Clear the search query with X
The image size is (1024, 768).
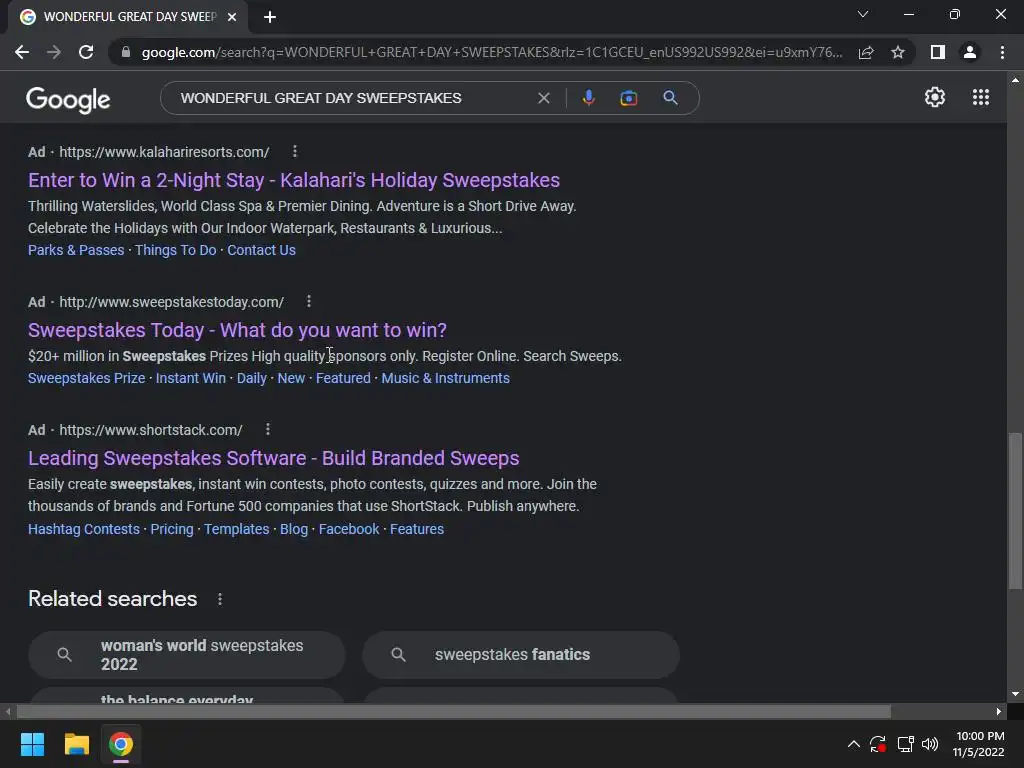pyautogui.click(x=543, y=98)
